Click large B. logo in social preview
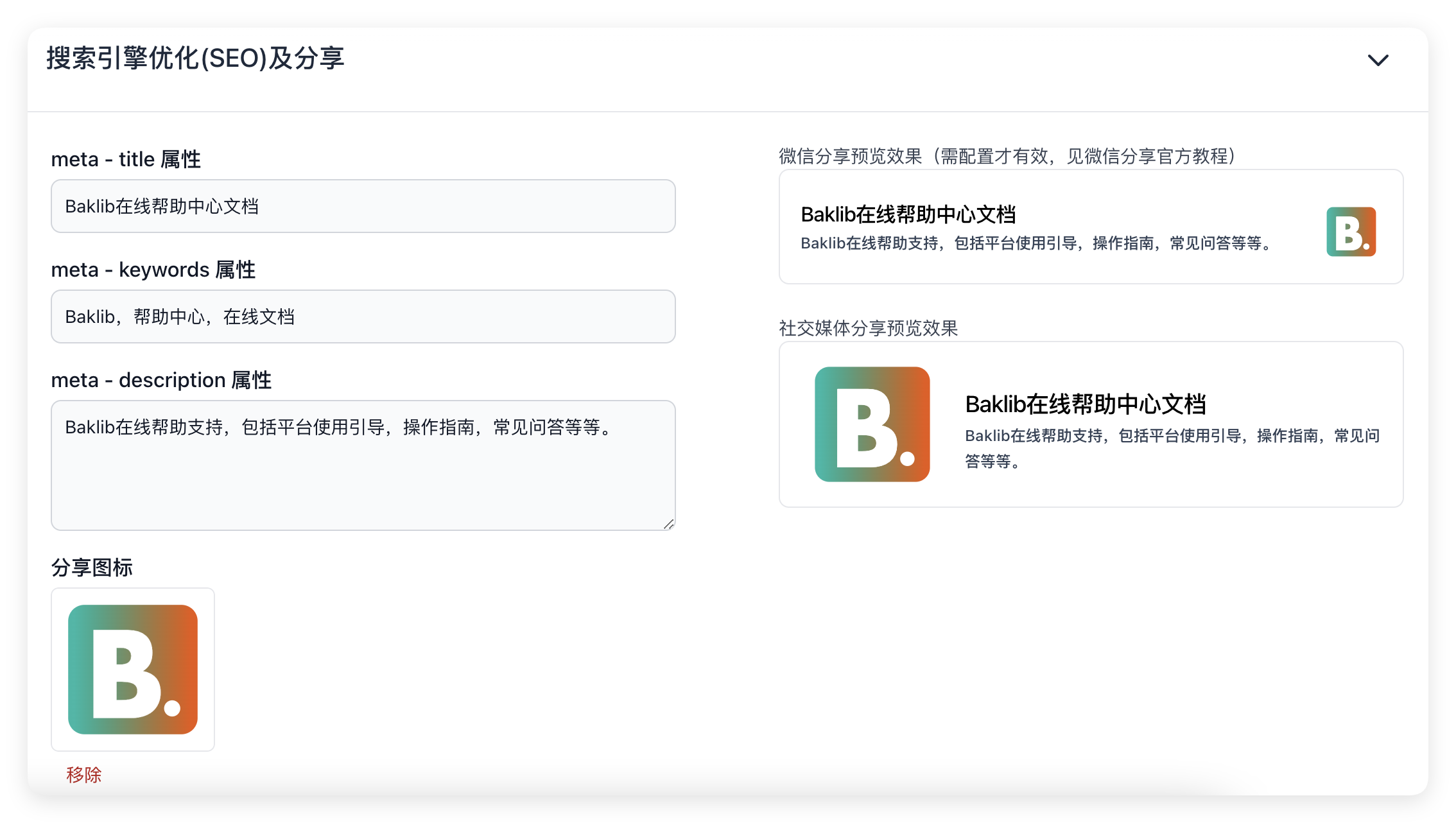The width and height of the screenshot is (1456, 823). click(872, 424)
